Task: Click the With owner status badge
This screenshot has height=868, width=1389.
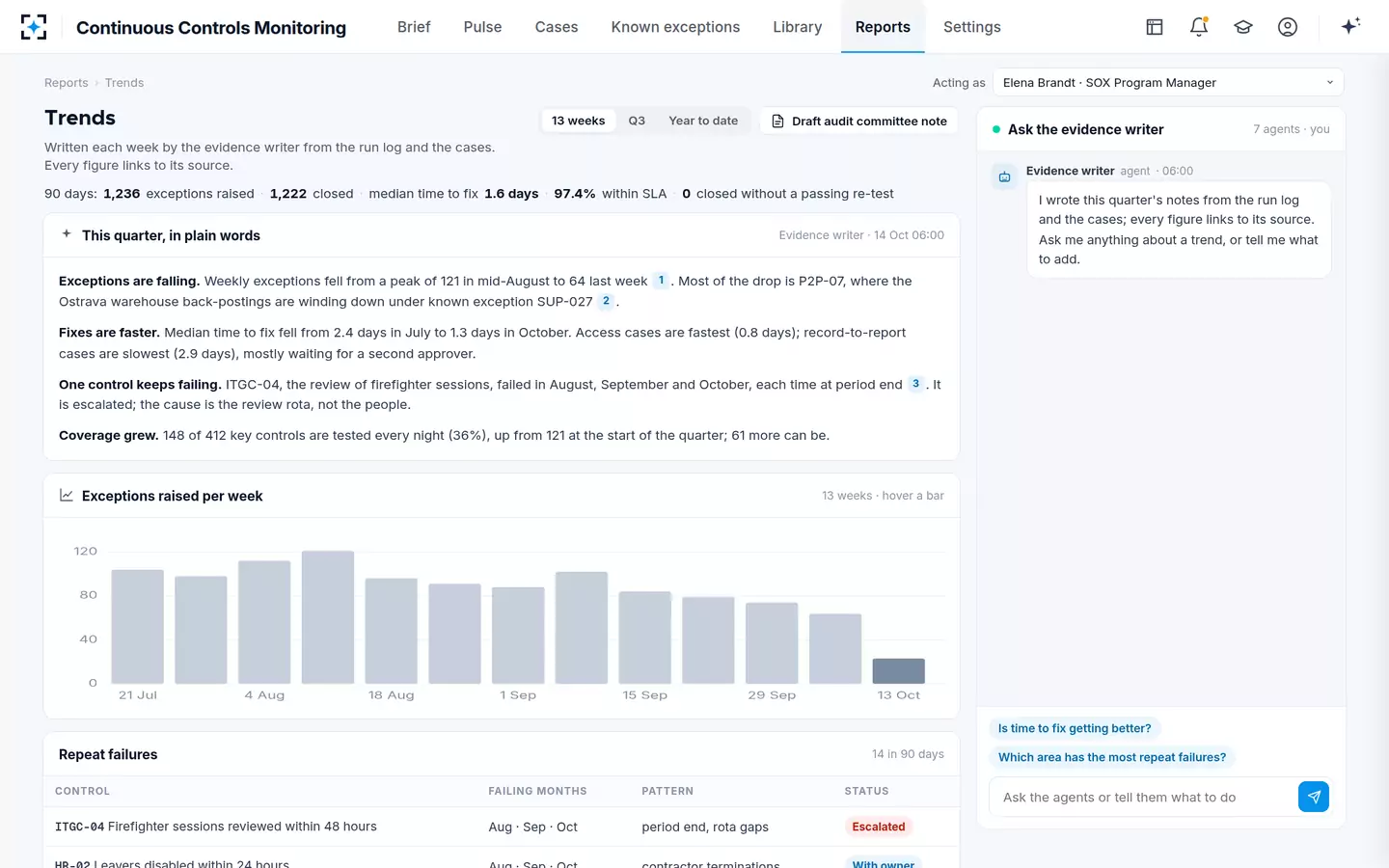Action: (x=883, y=862)
